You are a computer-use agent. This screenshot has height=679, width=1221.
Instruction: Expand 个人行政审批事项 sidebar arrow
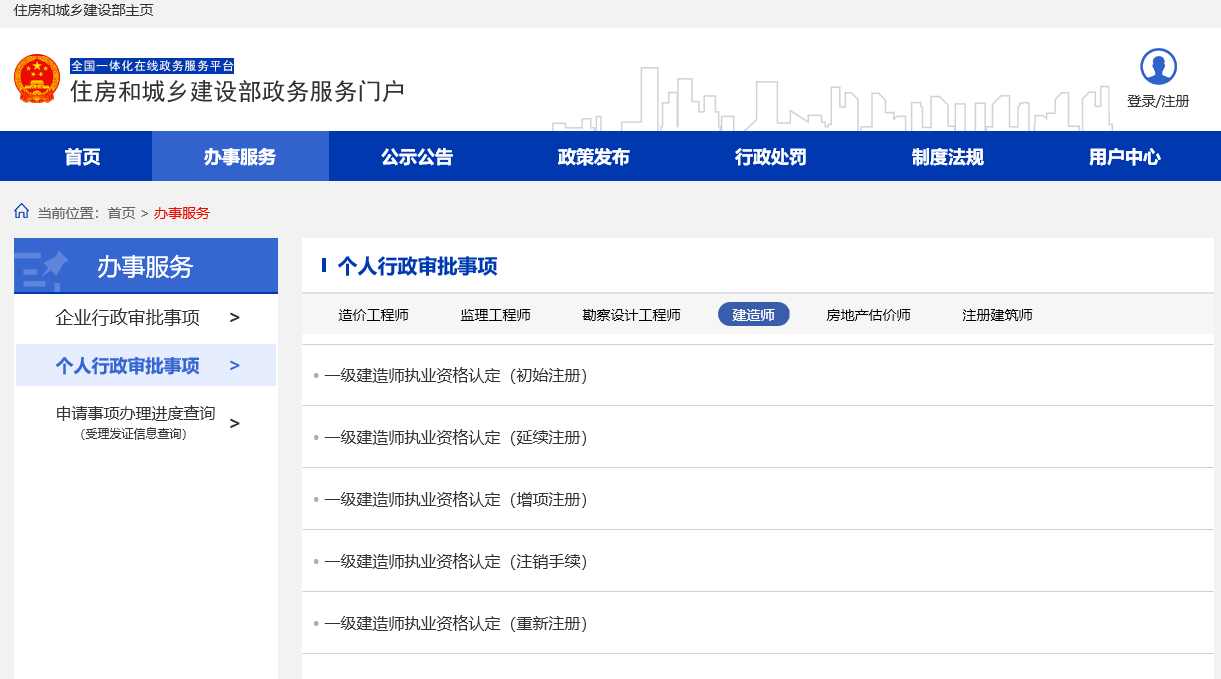click(235, 366)
